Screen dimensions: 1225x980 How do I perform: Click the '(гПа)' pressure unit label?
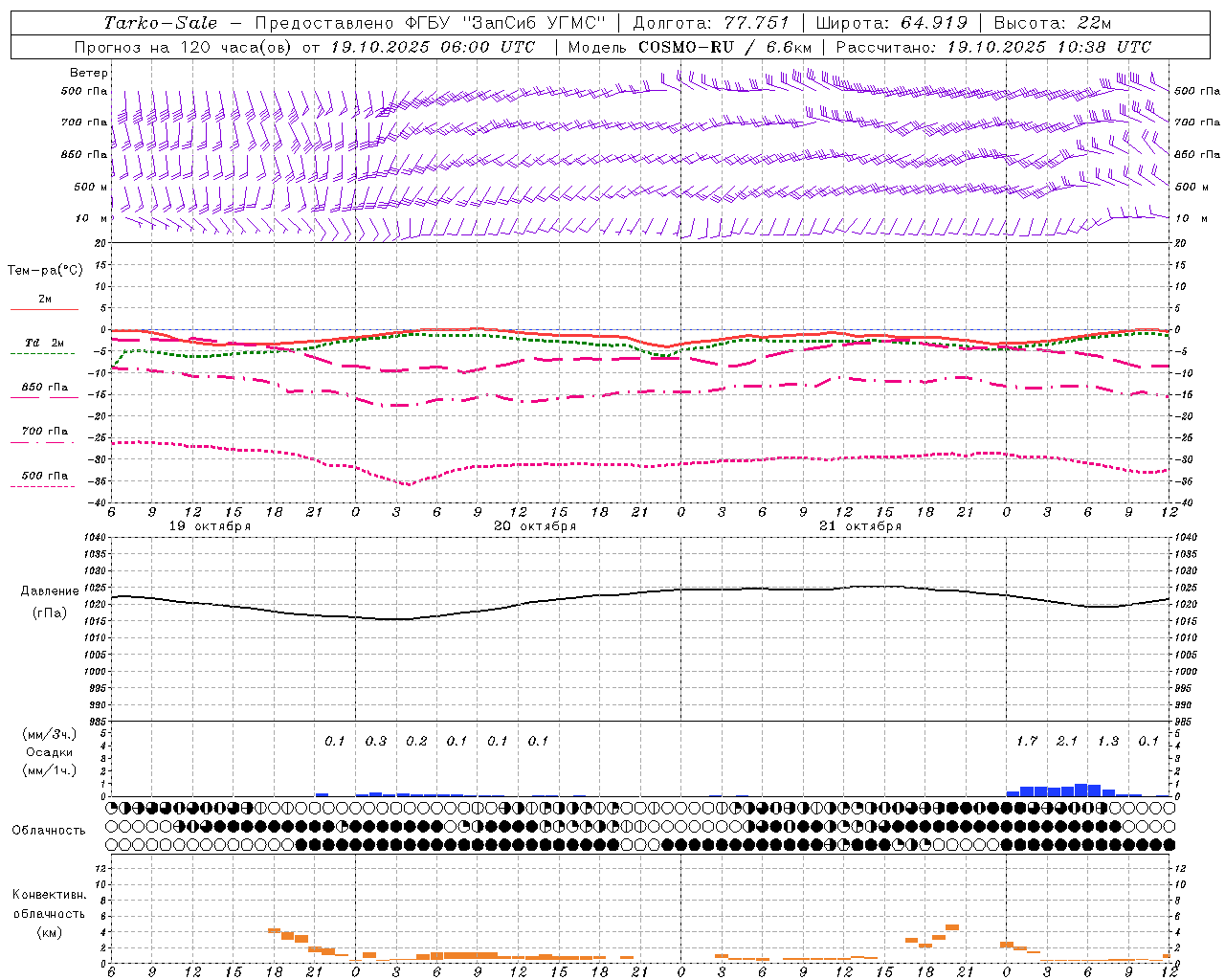(x=49, y=612)
